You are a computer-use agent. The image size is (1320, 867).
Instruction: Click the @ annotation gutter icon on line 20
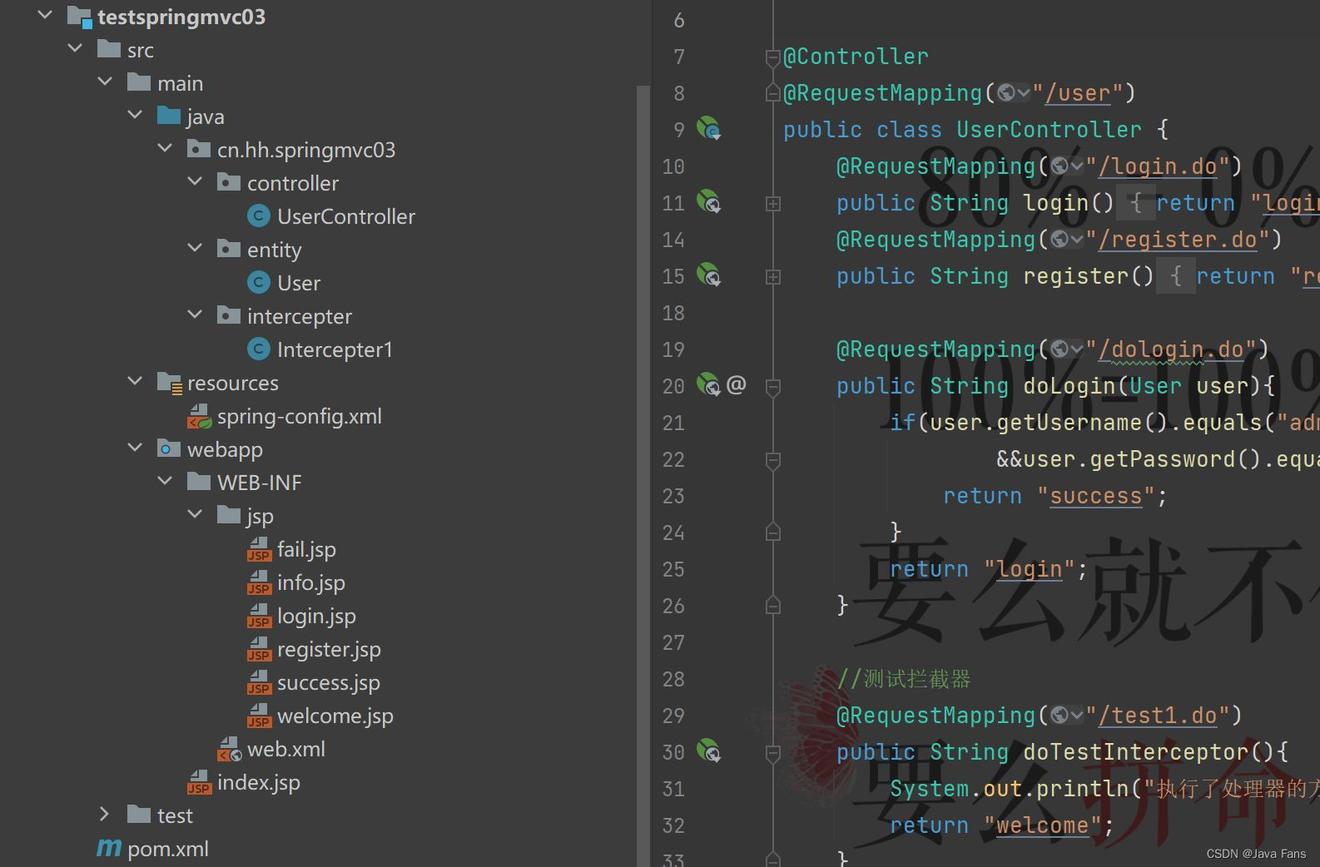736,385
